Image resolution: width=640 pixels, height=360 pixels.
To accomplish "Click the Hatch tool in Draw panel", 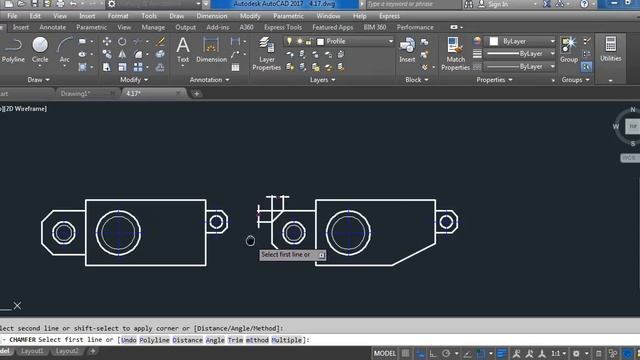I will click(x=82, y=67).
